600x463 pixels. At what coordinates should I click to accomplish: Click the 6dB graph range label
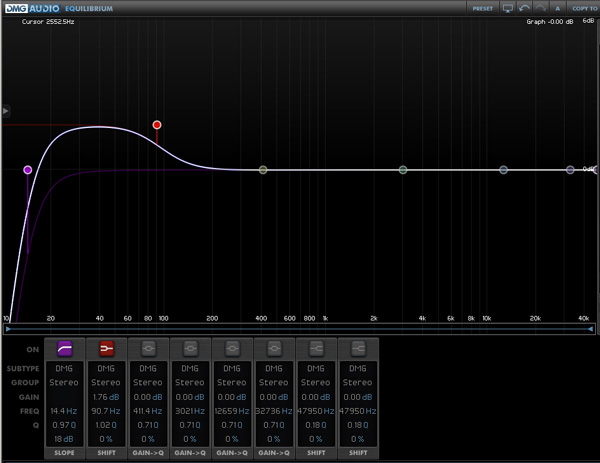tap(588, 21)
